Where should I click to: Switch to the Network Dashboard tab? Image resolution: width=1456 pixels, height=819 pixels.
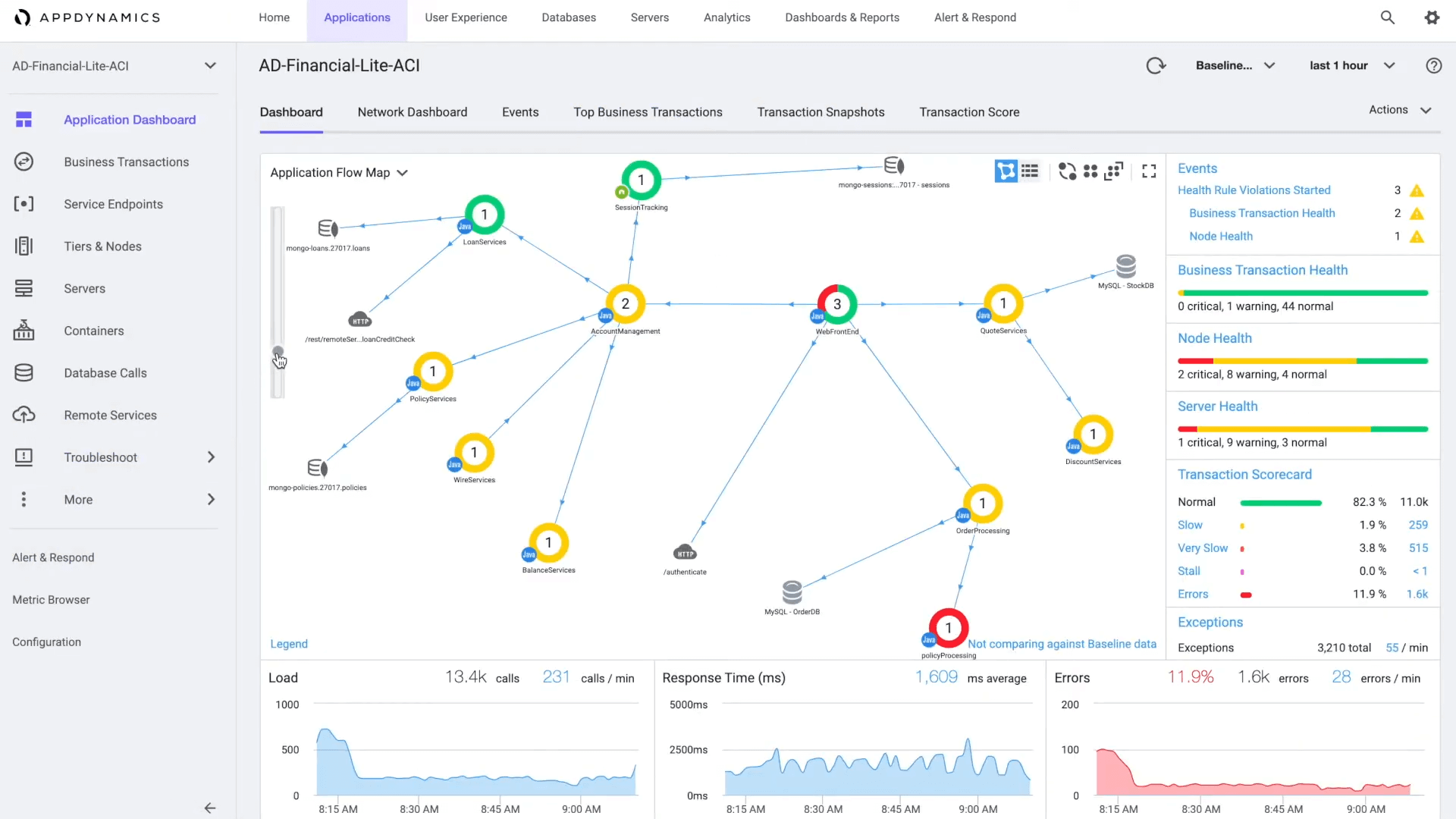click(412, 111)
